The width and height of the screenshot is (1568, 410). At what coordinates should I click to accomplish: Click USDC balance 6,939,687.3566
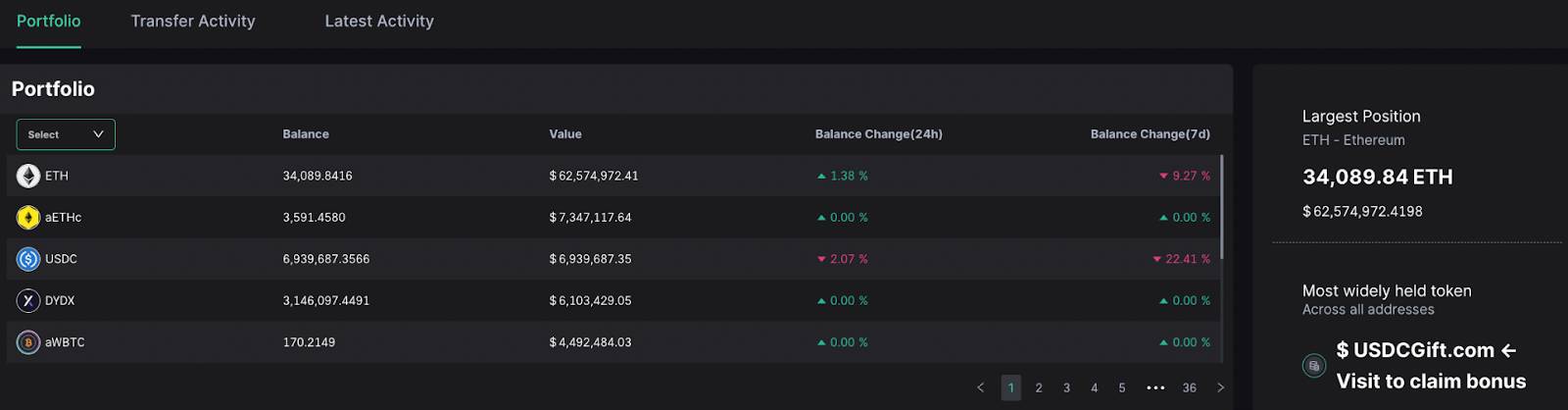click(326, 260)
